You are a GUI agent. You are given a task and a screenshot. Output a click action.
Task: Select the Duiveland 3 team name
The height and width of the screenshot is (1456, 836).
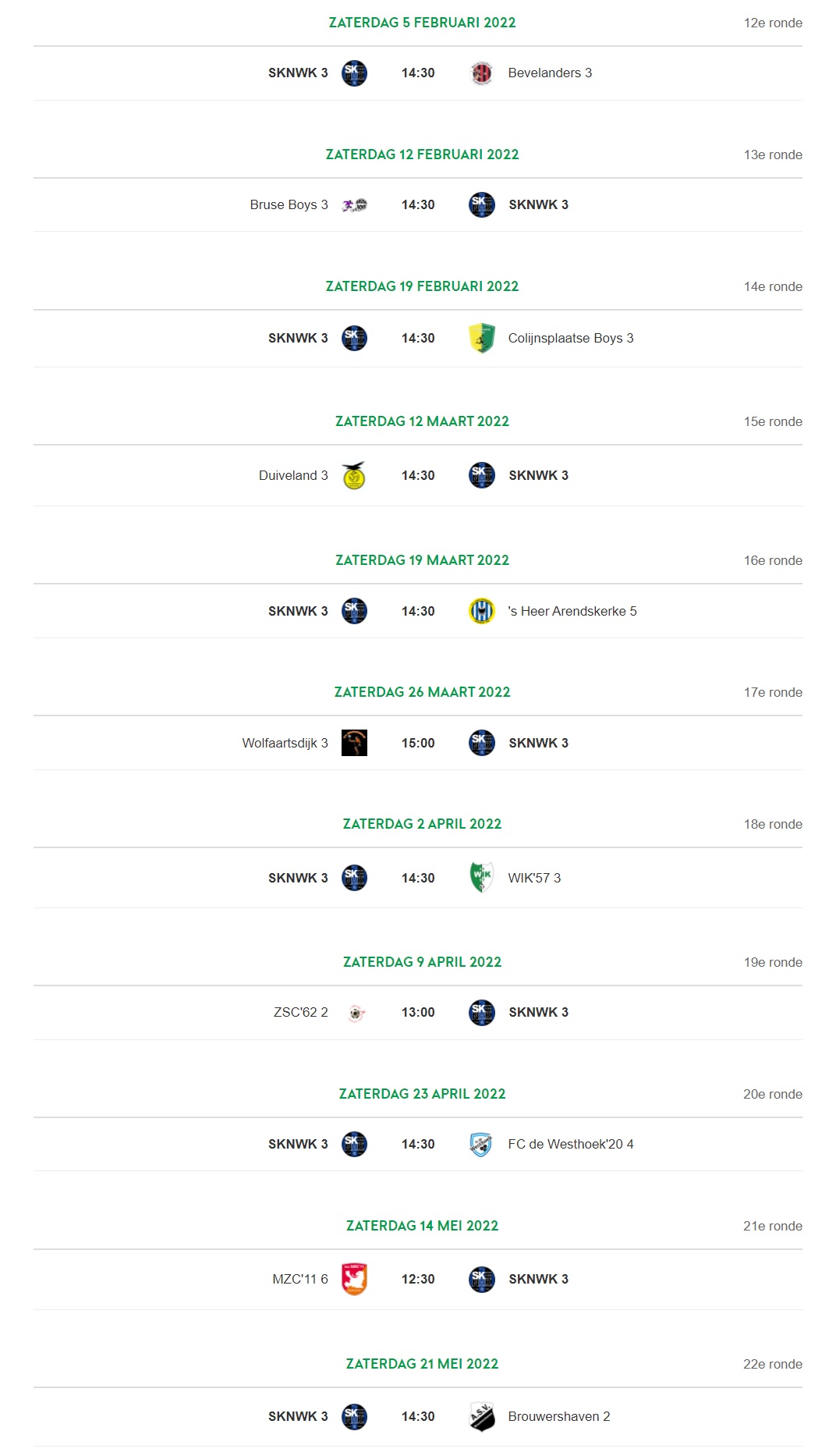tap(293, 475)
